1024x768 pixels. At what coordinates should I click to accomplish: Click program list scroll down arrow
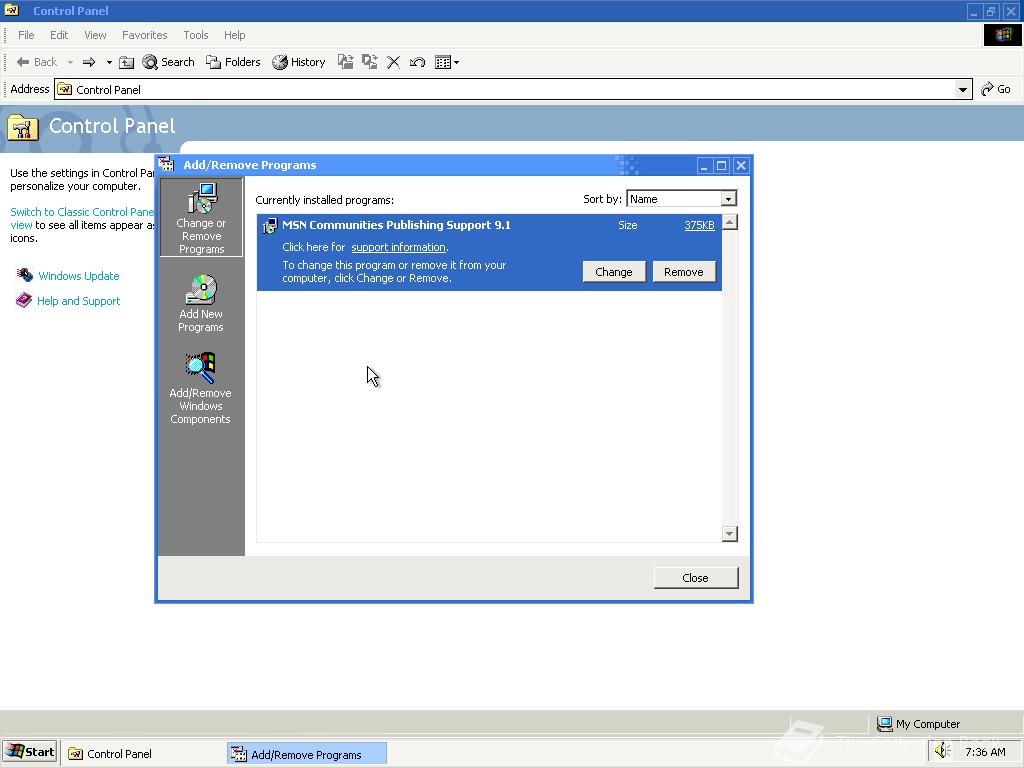pyautogui.click(x=729, y=534)
